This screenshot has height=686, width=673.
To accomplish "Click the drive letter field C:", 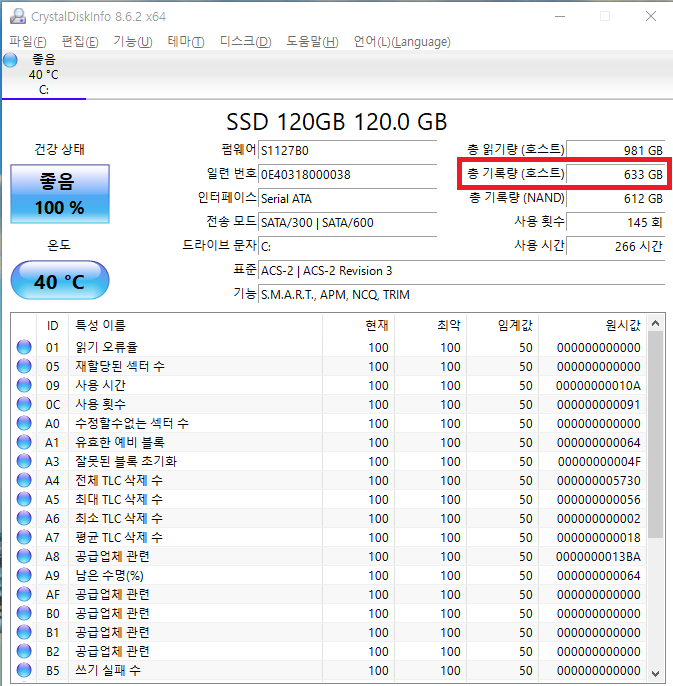I will pyautogui.click(x=347, y=246).
